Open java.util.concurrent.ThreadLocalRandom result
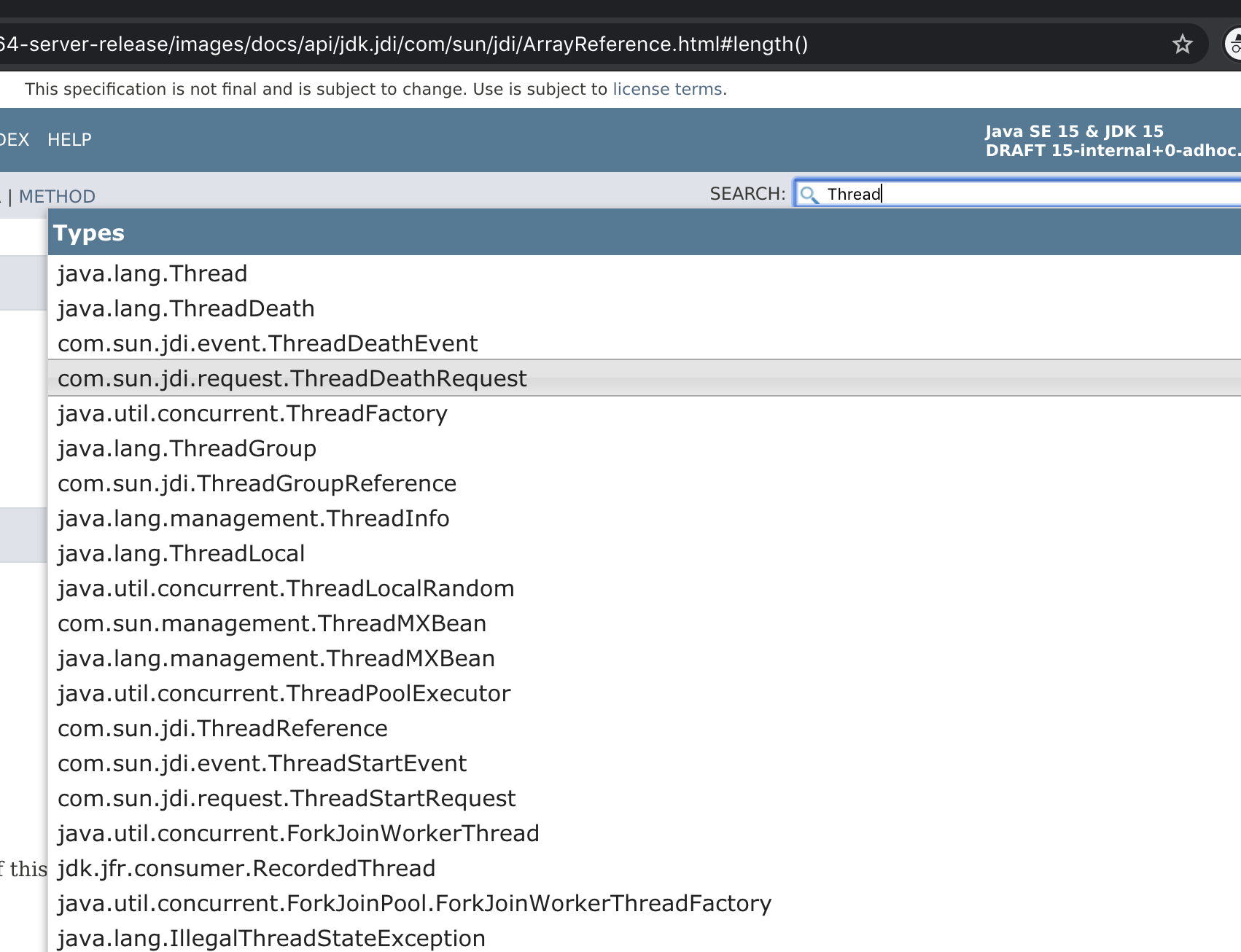1241x952 pixels. tap(286, 589)
